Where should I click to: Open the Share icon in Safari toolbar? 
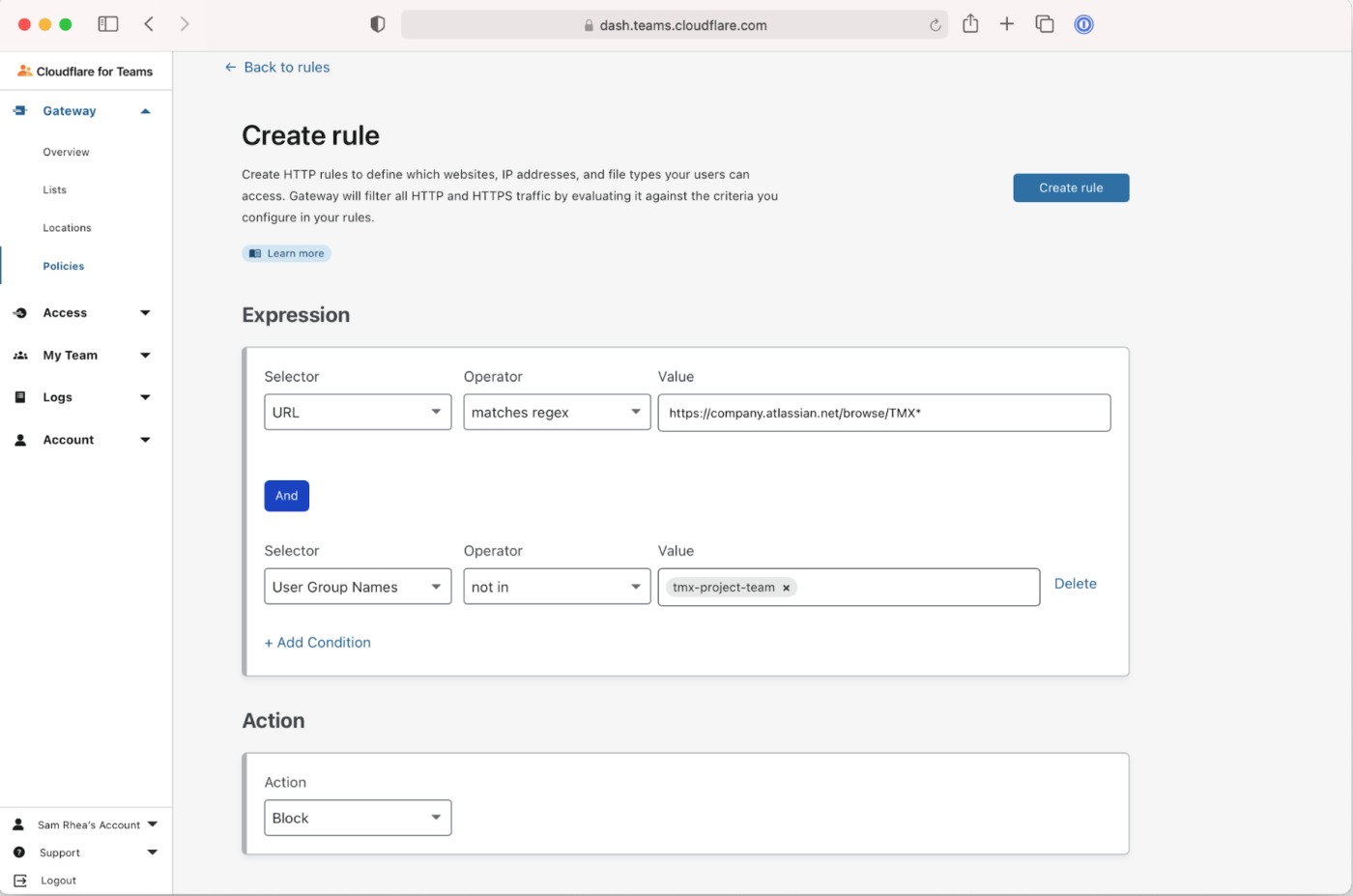pyautogui.click(x=970, y=24)
